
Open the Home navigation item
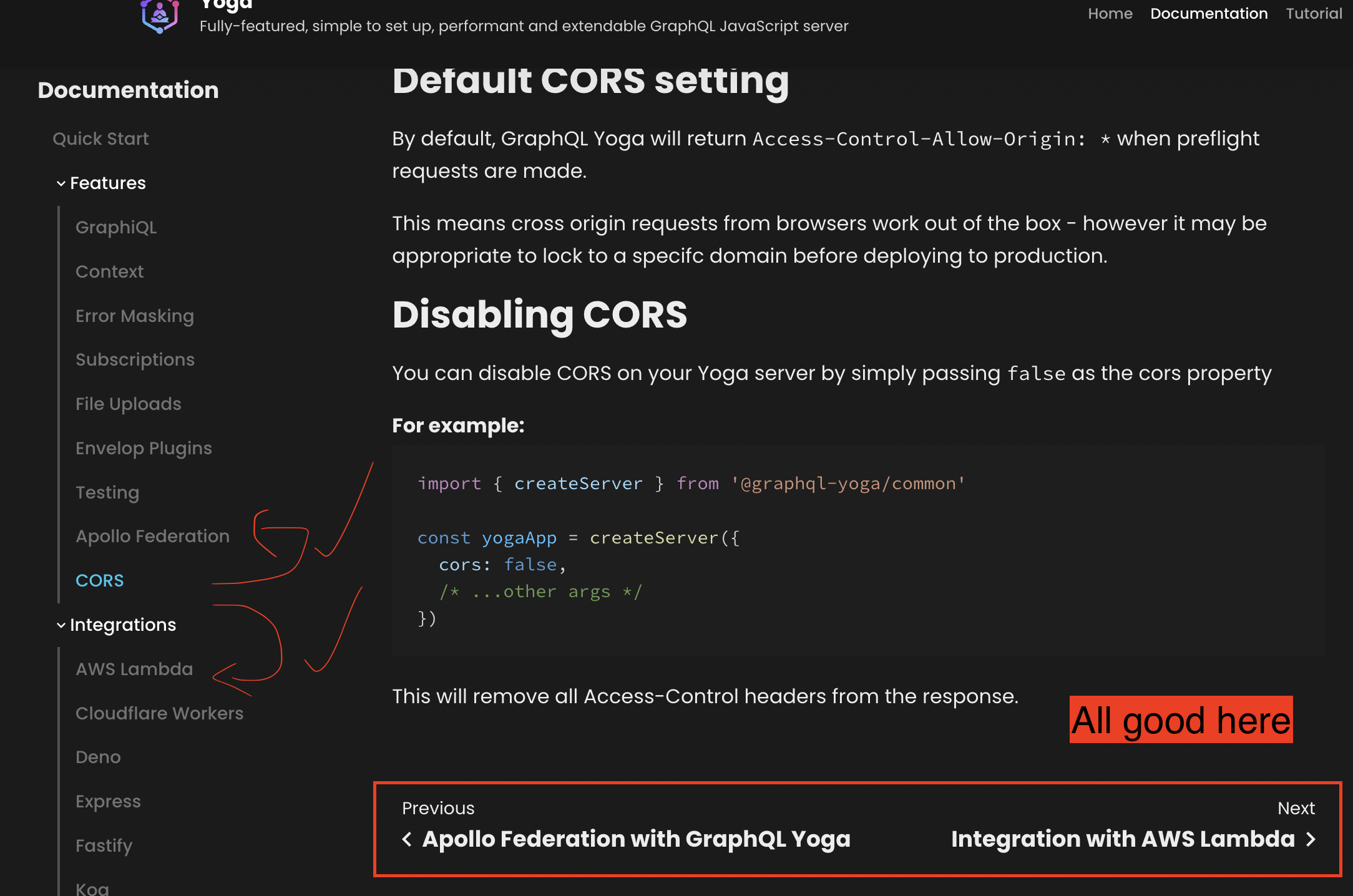point(1110,14)
